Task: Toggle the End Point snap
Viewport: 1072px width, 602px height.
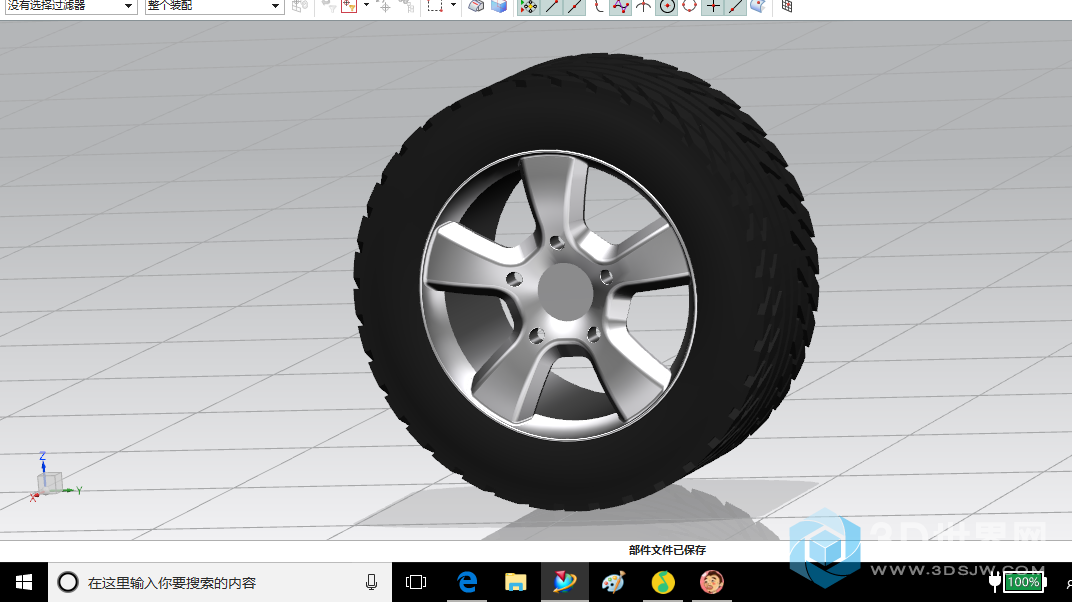Action: point(552,6)
